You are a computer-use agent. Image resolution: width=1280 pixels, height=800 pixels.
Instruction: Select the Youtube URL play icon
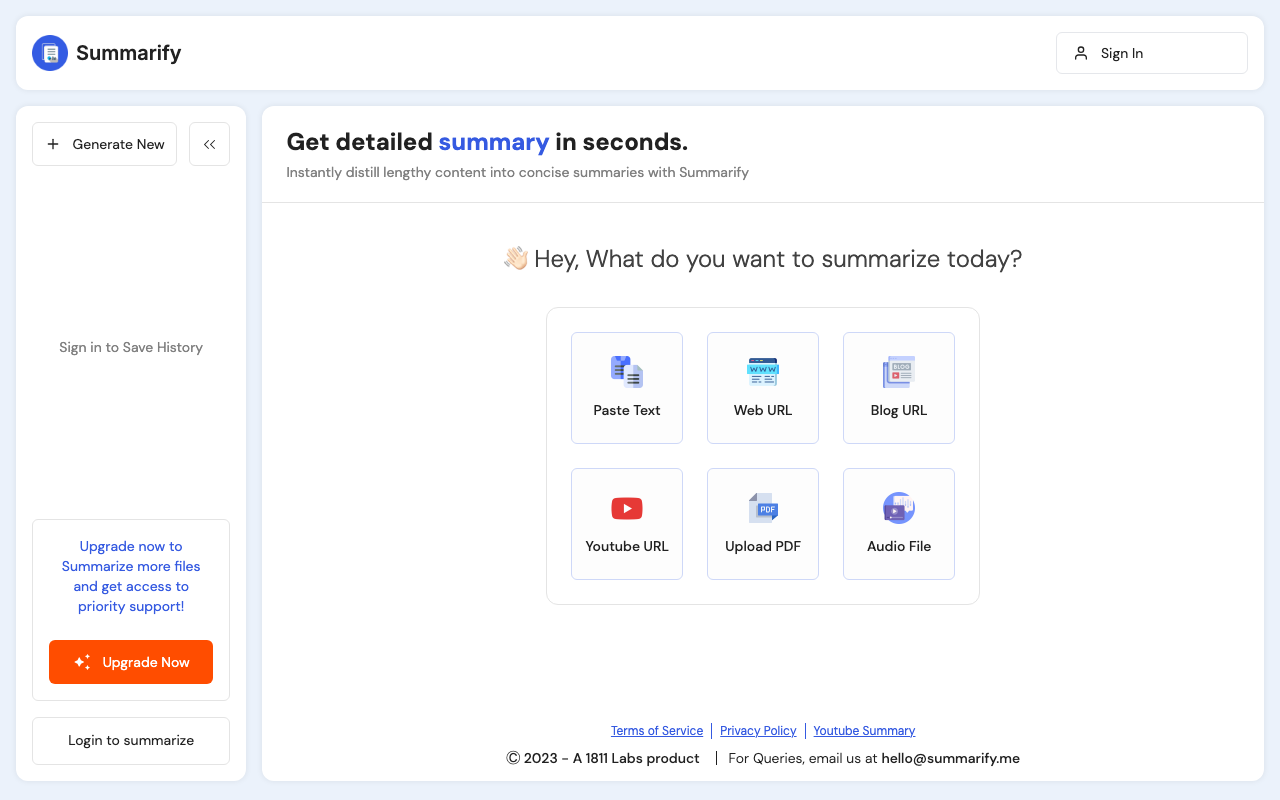tap(627, 508)
